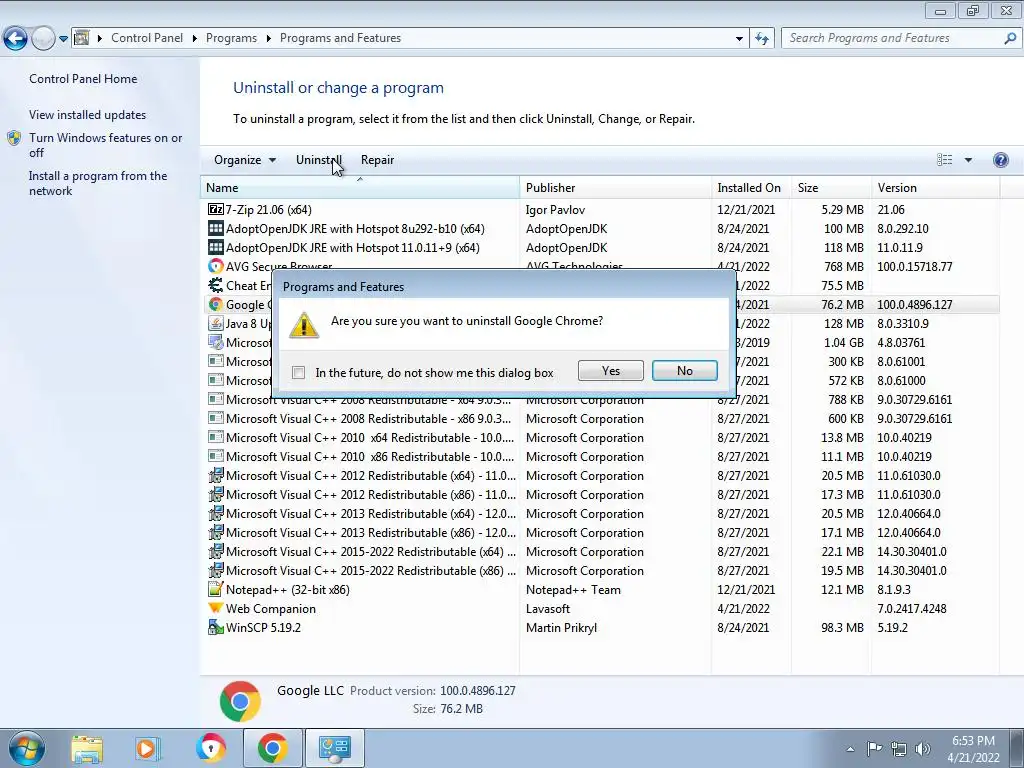The image size is (1024, 768).
Task: Select the WinSCP 5.19.2 row
Action: pos(600,627)
